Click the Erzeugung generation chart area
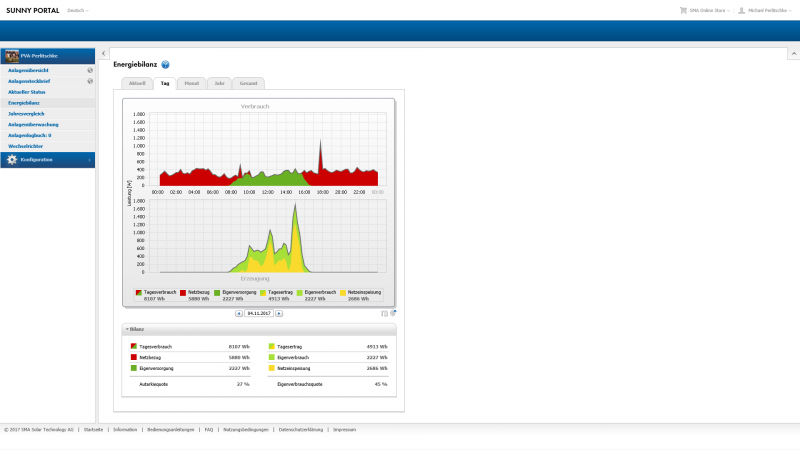Screen dimensions: 800x450 pos(267,236)
